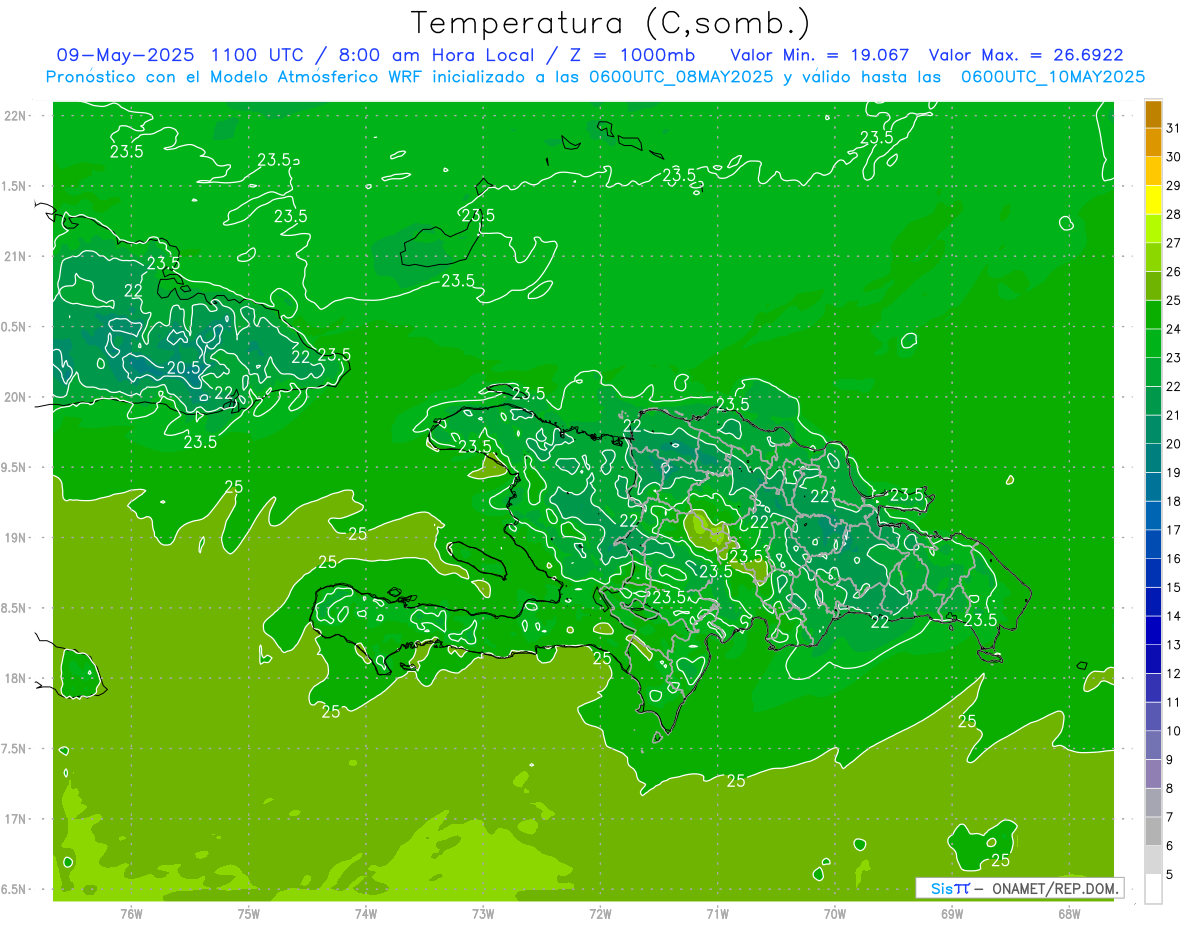Click the light gray legend swatch between 5 and 6
The height and width of the screenshot is (927, 1200).
pyautogui.click(x=1153, y=861)
